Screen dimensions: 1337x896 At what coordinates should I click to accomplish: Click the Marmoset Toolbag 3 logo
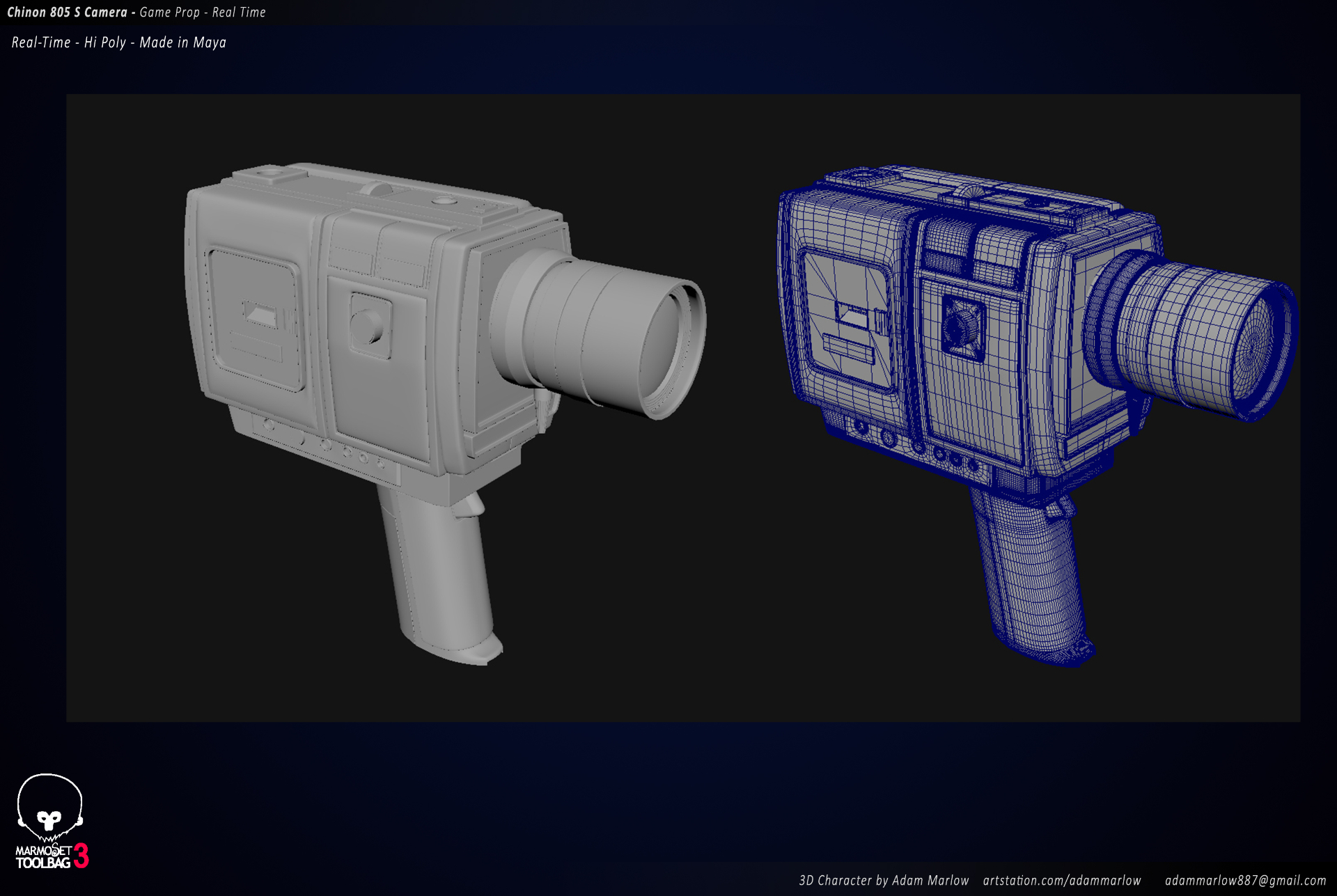click(x=52, y=821)
